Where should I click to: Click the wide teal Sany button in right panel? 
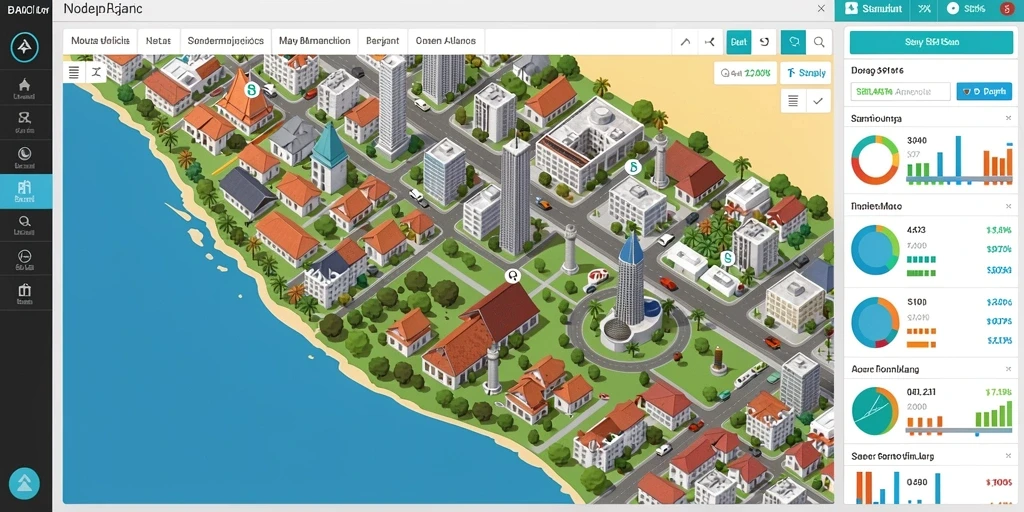tap(932, 42)
